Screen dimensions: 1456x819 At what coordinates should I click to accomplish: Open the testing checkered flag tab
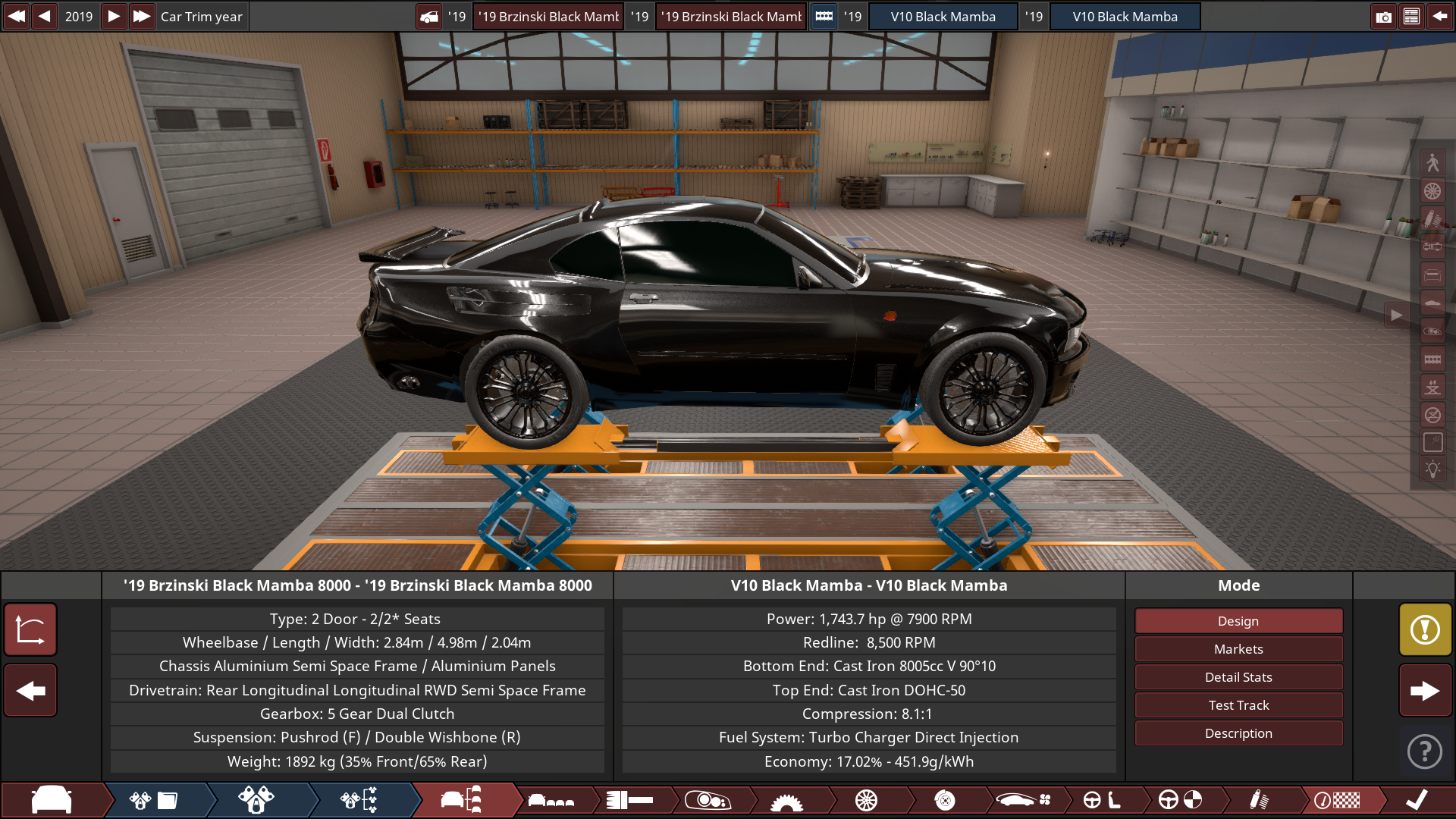point(1338,800)
